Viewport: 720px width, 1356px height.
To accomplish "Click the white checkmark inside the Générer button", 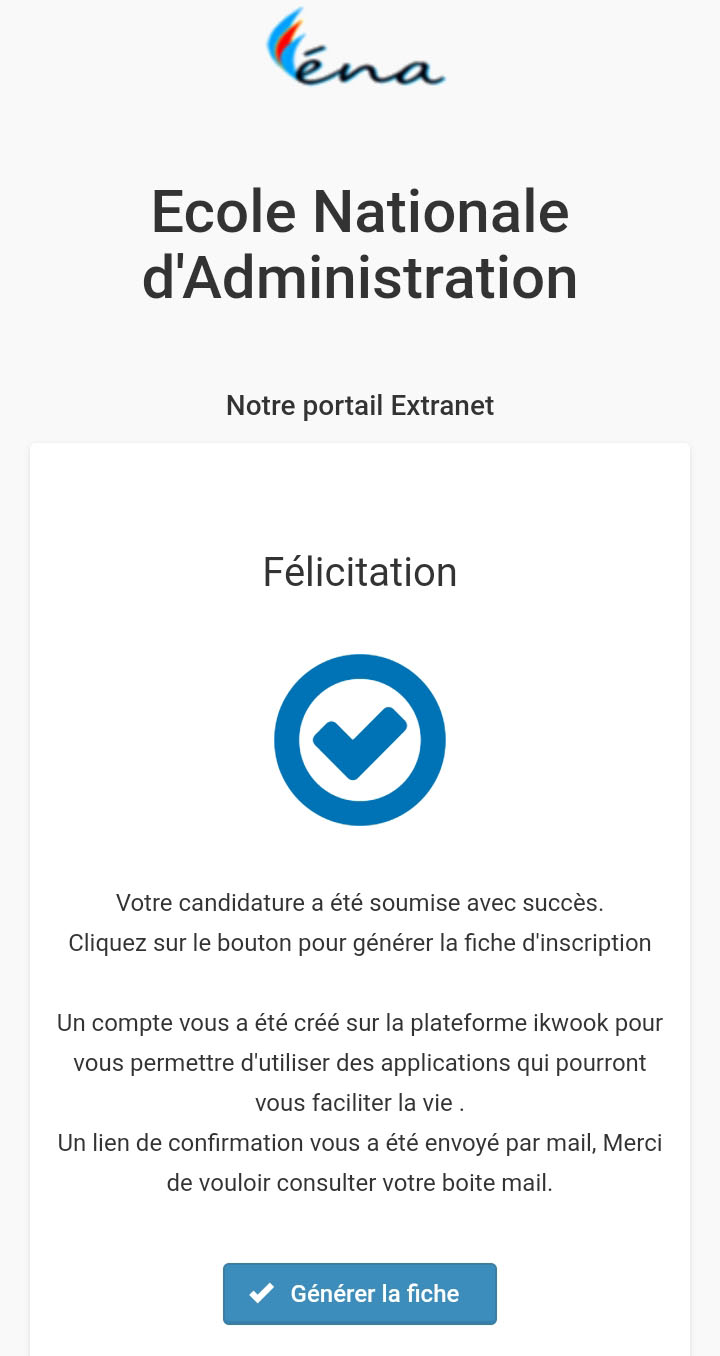I will 262,1294.
